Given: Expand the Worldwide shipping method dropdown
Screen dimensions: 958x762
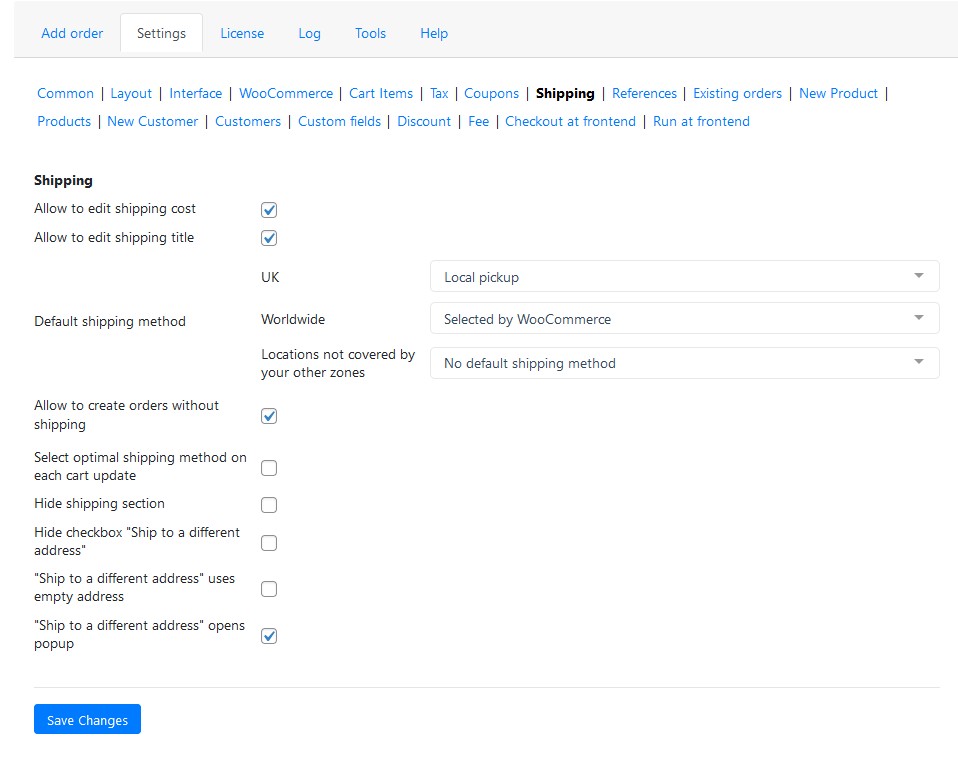Looking at the screenshot, I should [x=684, y=318].
